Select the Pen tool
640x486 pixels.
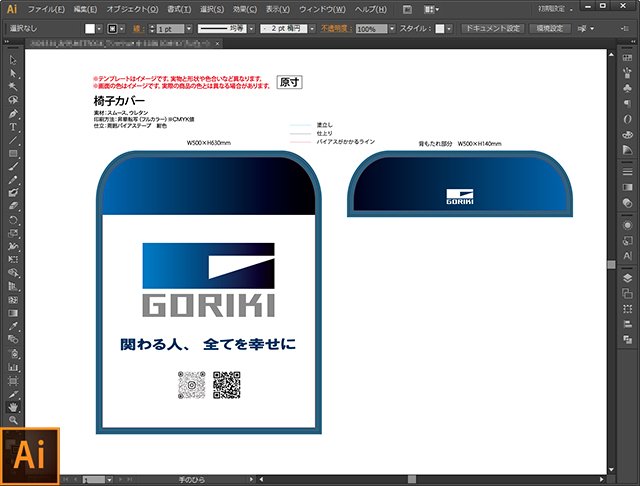(x=13, y=114)
